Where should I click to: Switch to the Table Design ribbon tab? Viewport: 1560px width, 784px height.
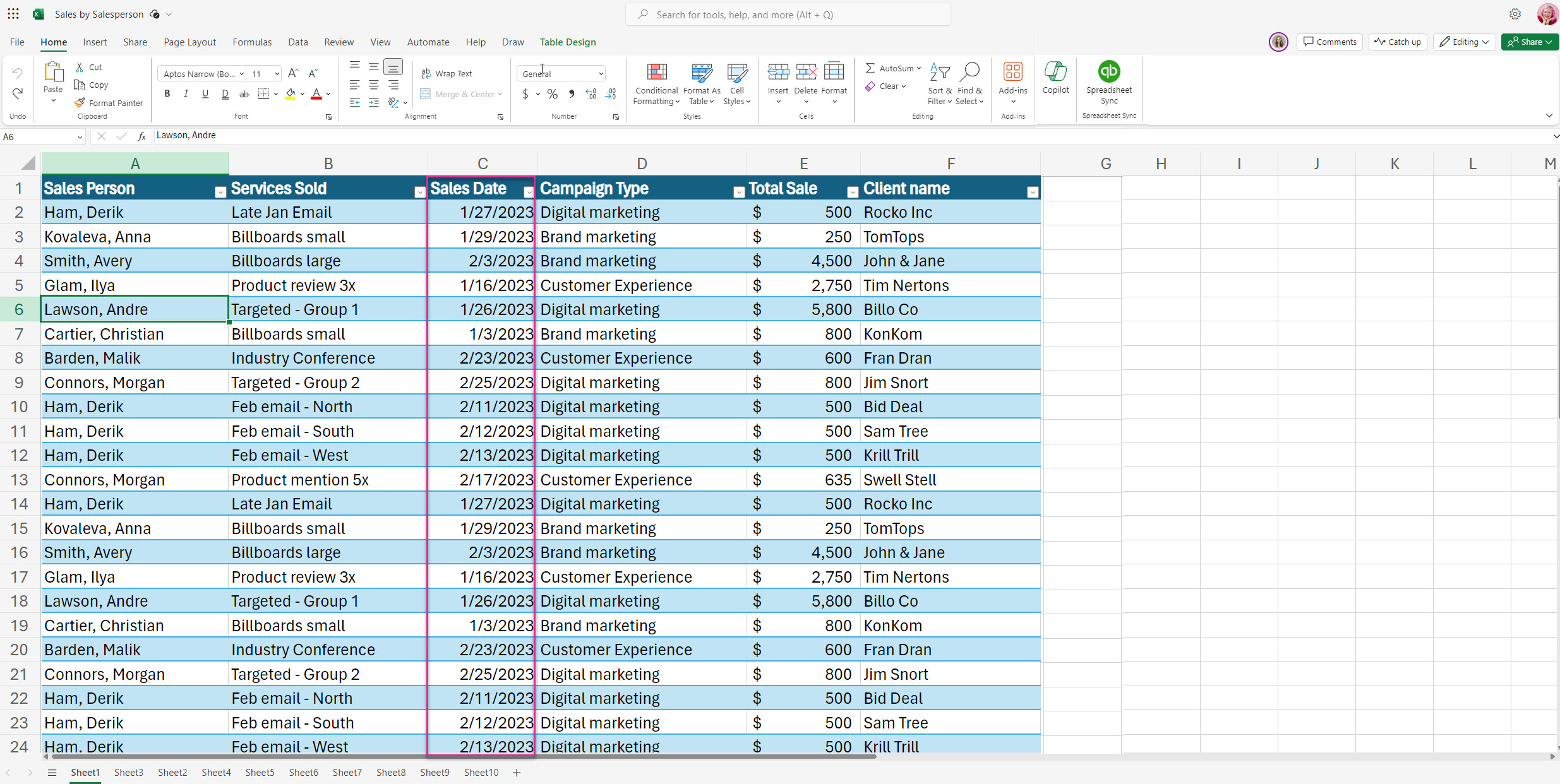[x=567, y=42]
